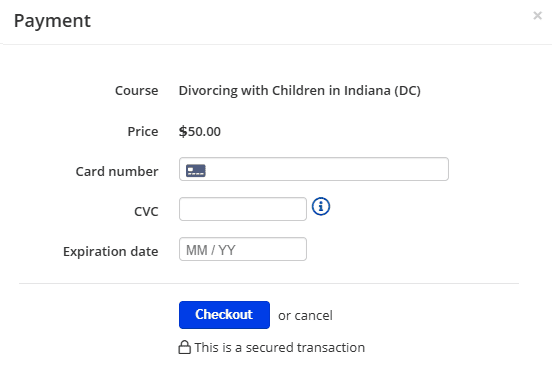Click the Card number label
The image size is (552, 390).
pos(117,172)
